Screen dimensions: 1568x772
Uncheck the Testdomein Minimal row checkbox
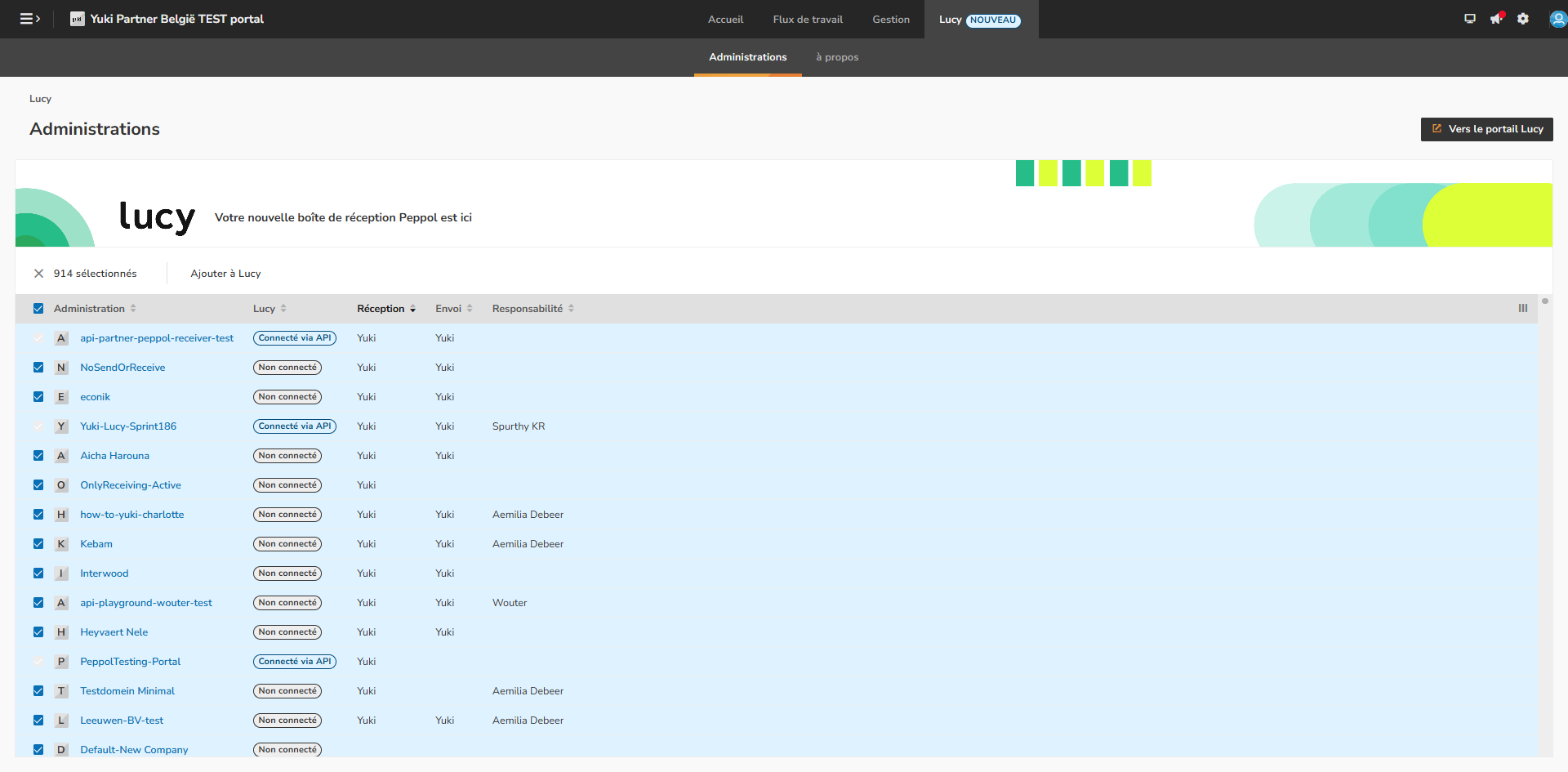[x=38, y=691]
